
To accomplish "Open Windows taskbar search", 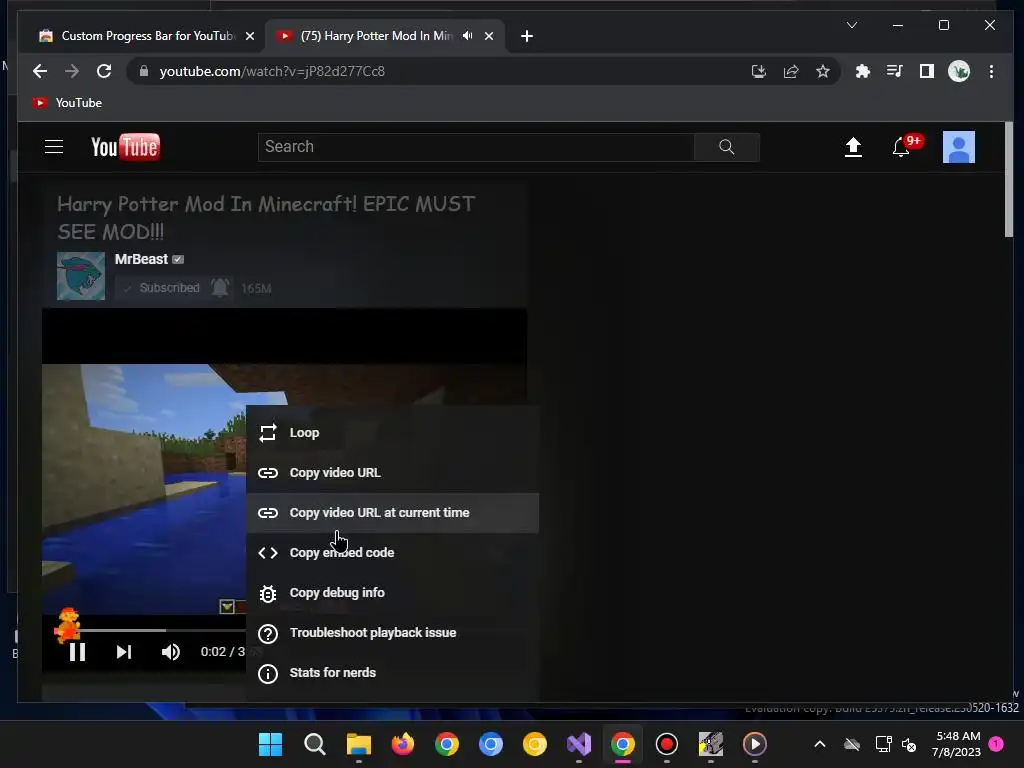I will (x=315, y=744).
